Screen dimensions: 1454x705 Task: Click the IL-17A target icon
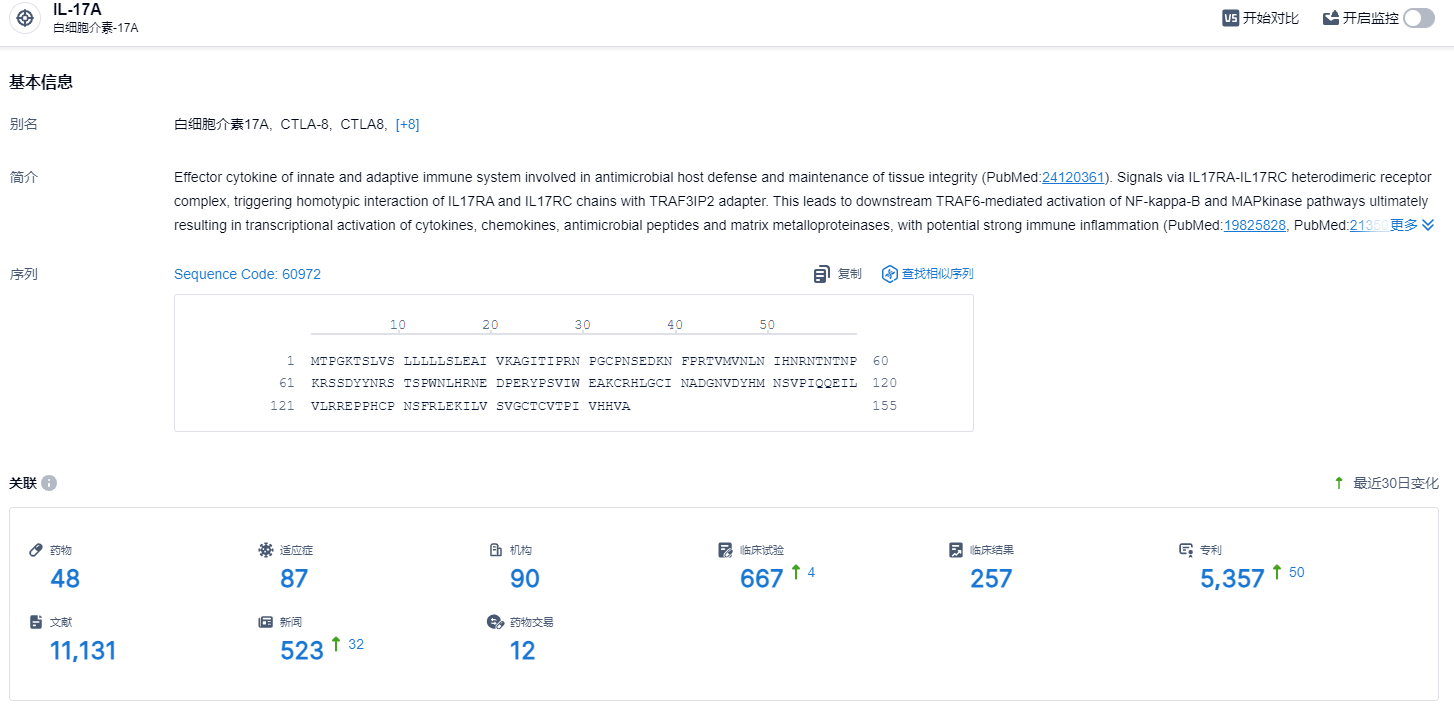(25, 18)
